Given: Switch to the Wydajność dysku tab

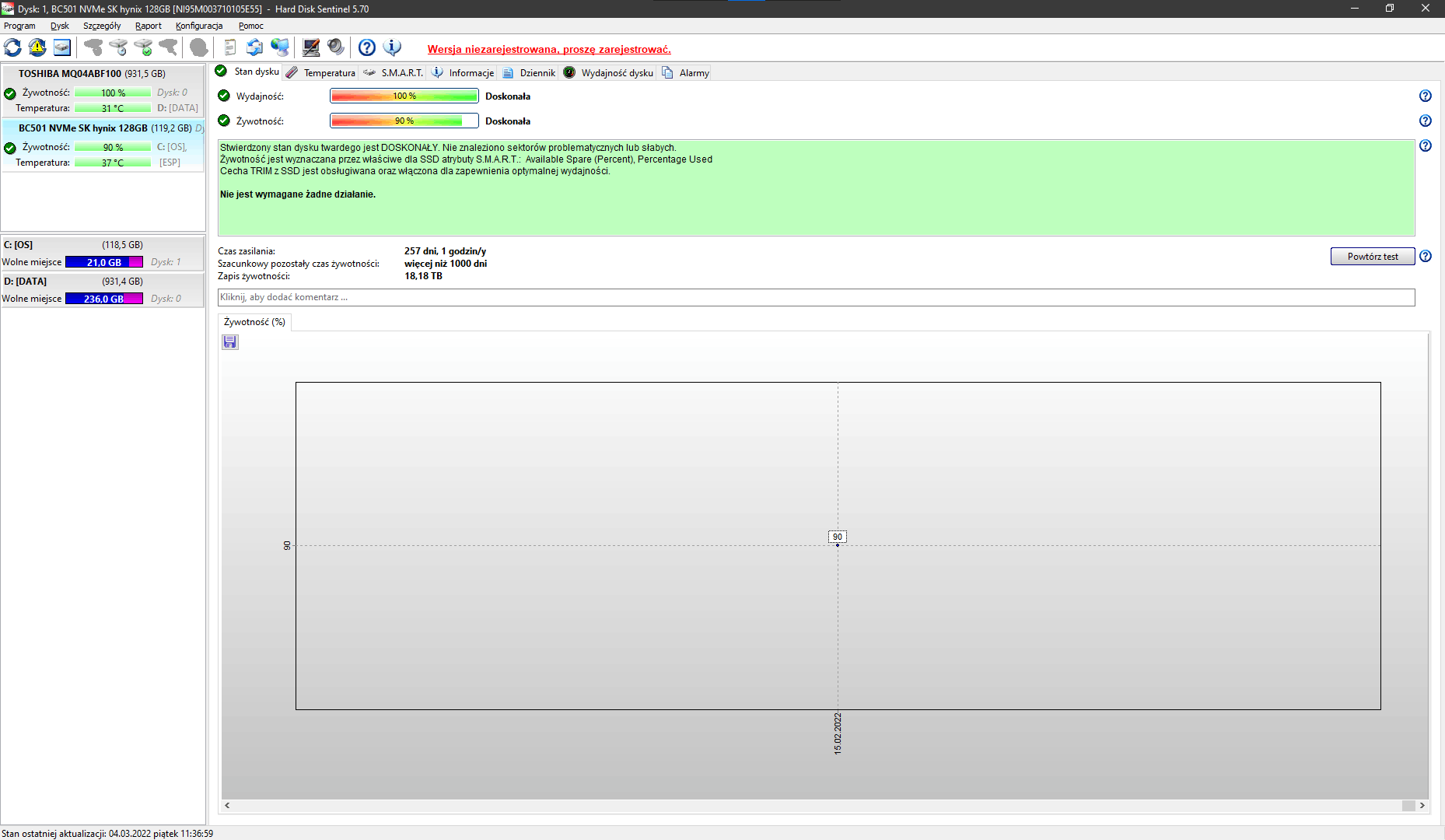Looking at the screenshot, I should pos(609,73).
